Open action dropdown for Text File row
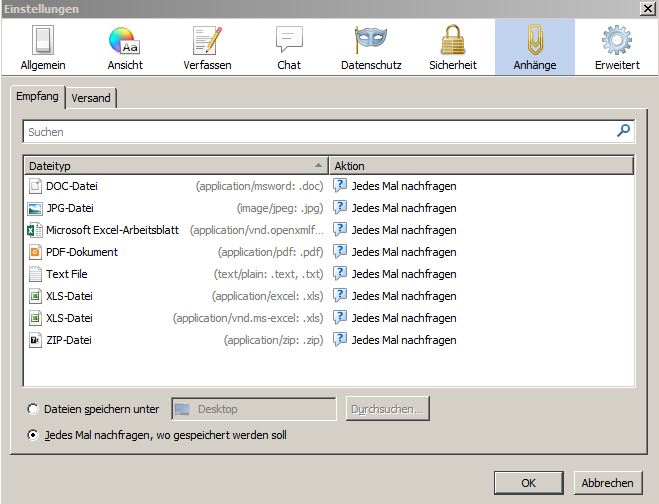Screen dimensions: 659x504 coord(481,274)
